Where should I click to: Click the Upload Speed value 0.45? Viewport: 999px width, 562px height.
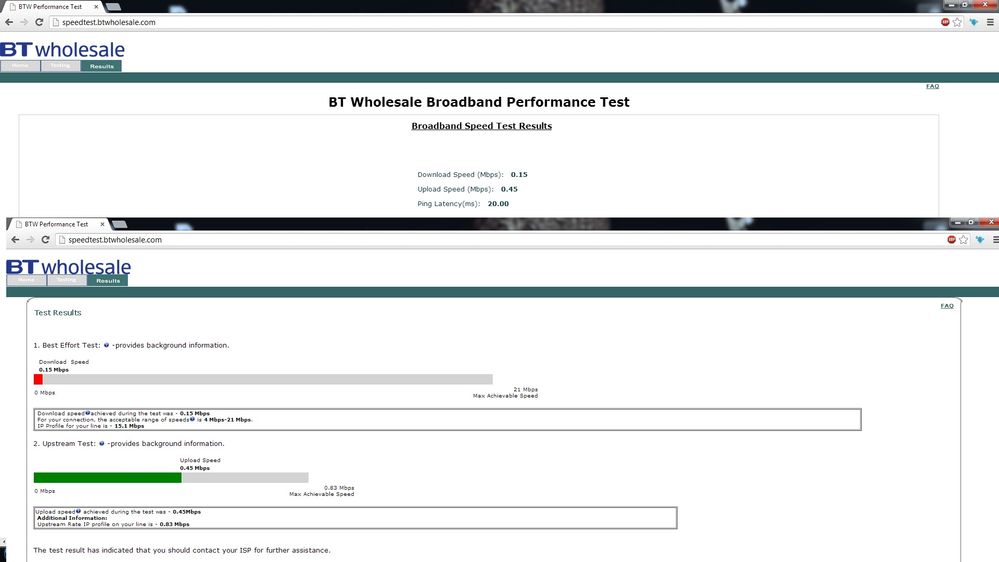509,189
